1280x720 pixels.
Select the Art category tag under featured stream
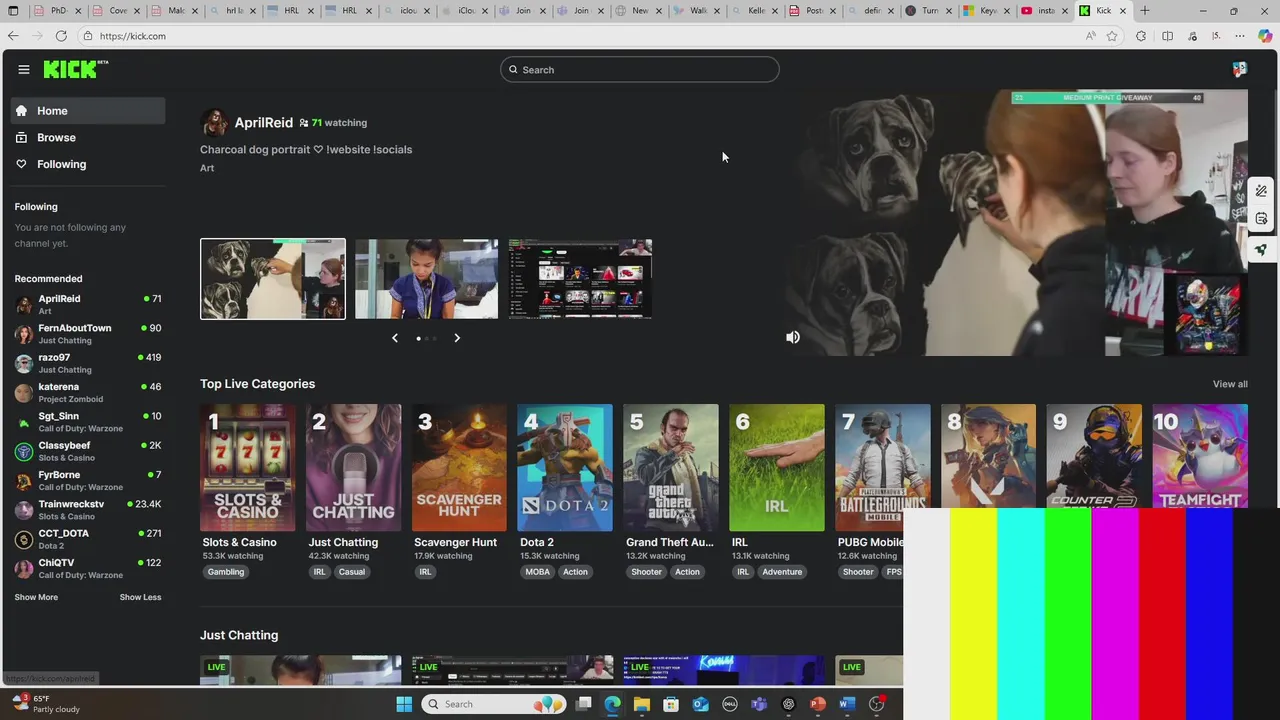207,168
